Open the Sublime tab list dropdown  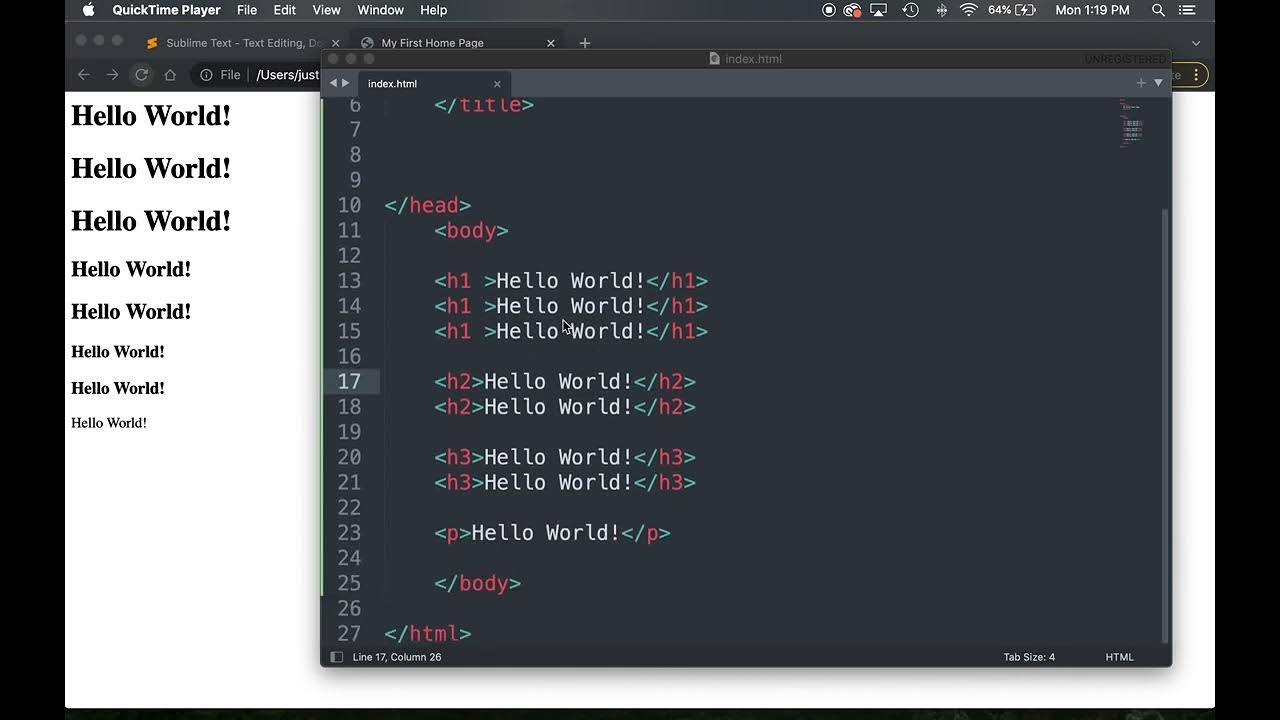[1159, 83]
